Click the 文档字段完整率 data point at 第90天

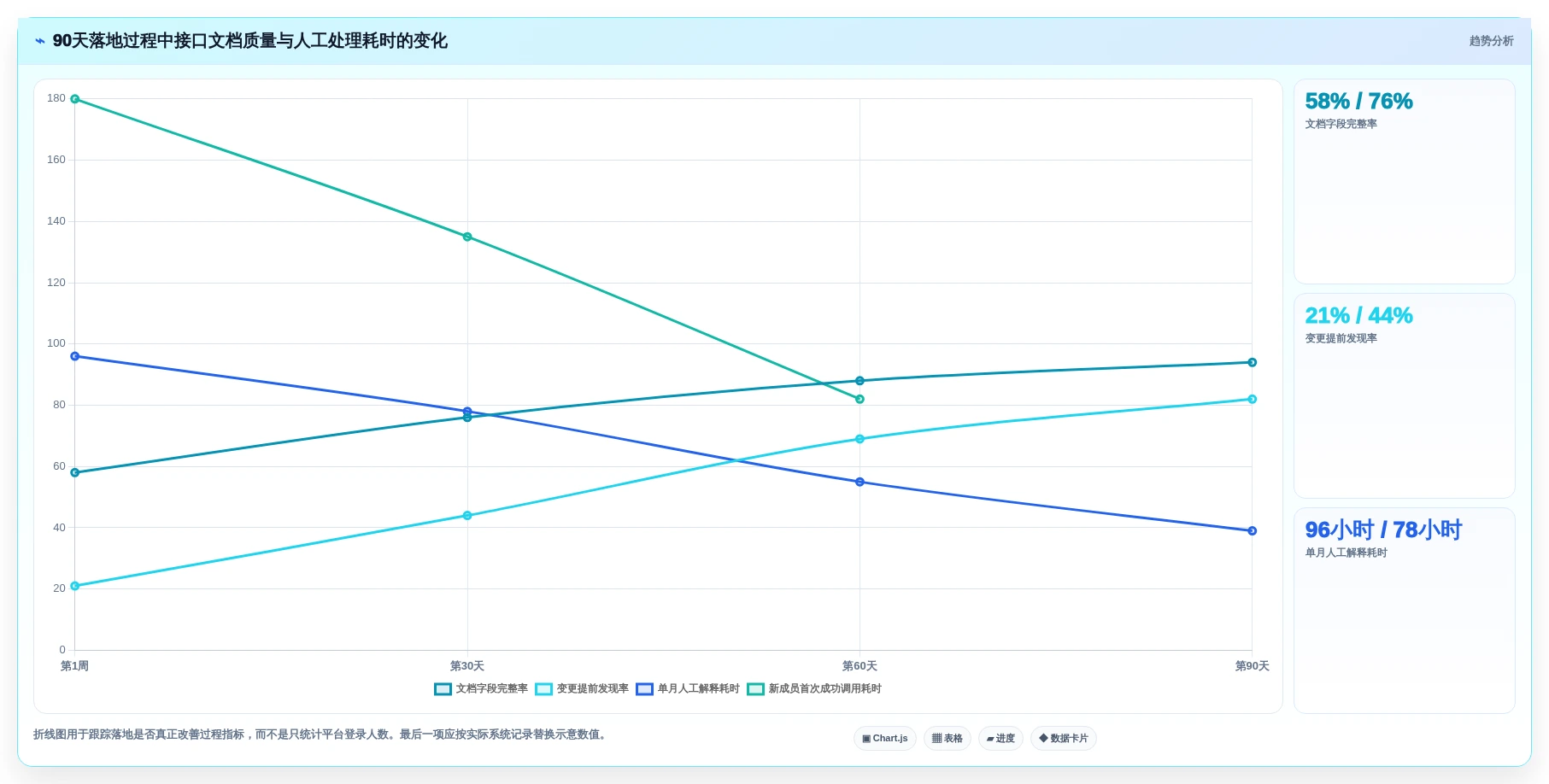pos(1252,362)
